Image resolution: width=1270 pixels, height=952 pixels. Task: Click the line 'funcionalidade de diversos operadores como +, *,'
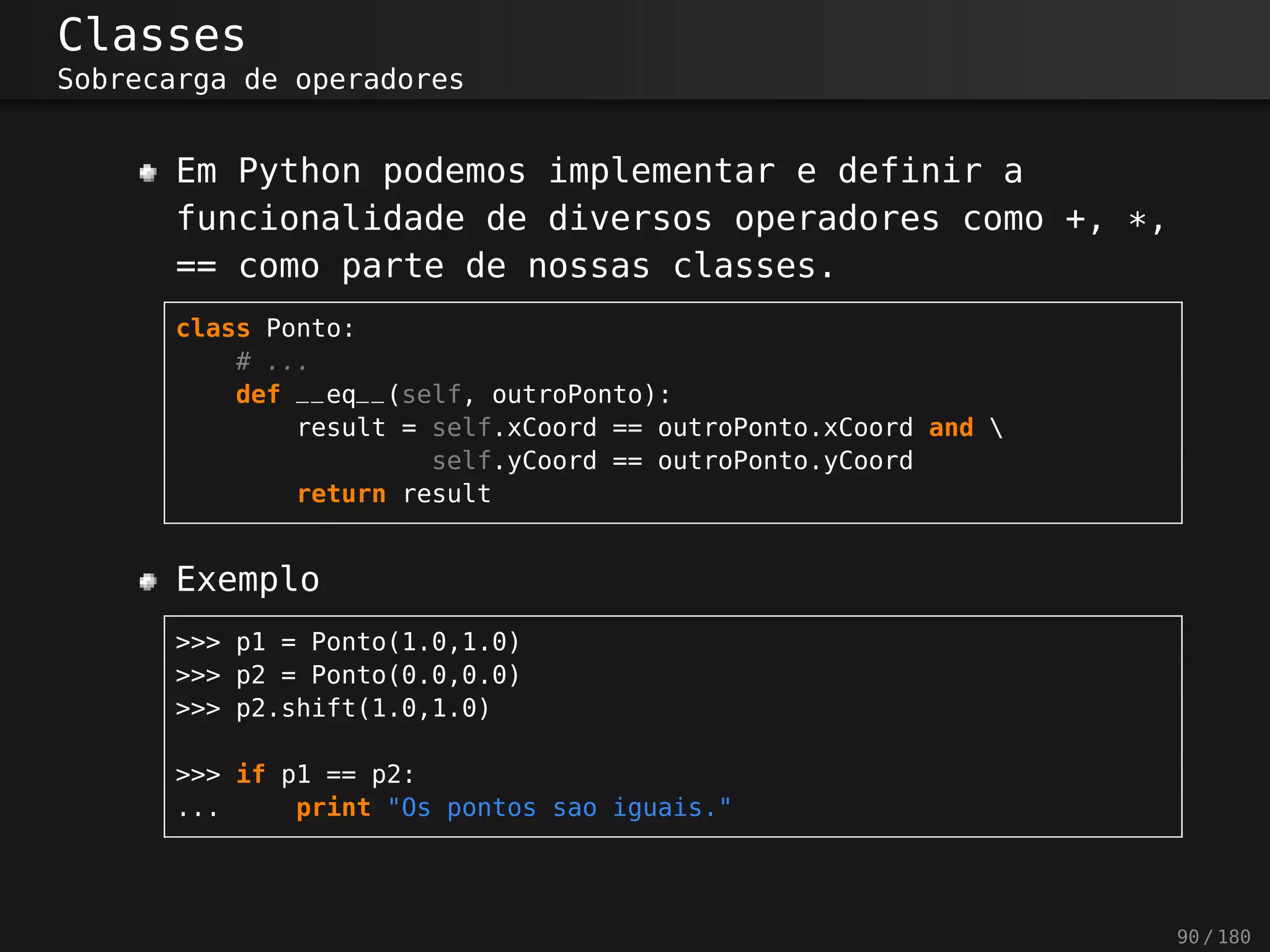672,219
